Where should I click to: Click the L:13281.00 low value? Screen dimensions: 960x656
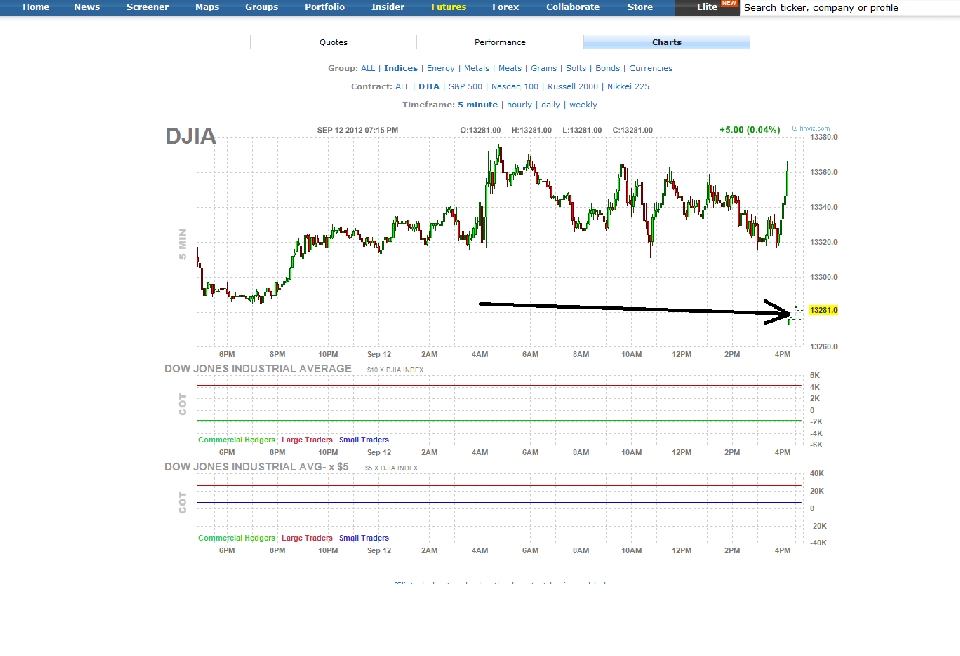tap(582, 130)
